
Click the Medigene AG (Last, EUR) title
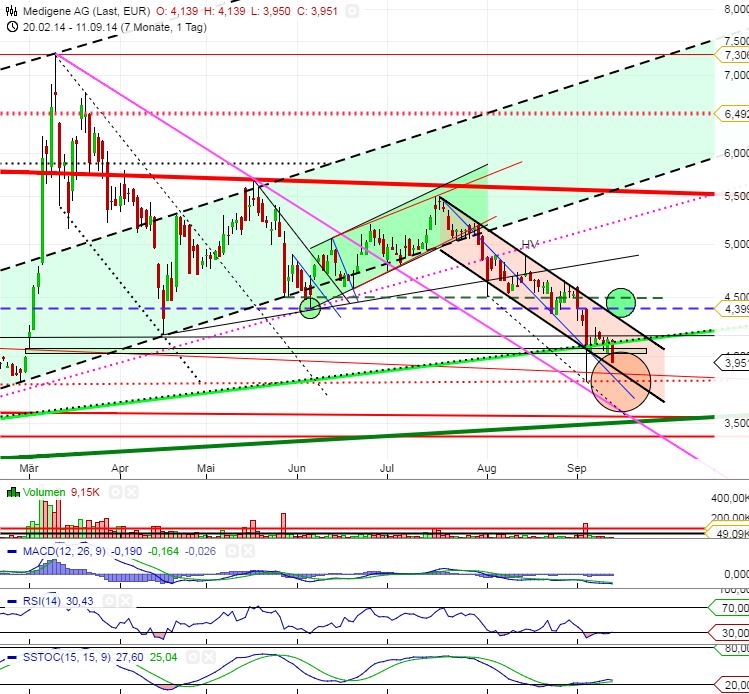coord(86,11)
